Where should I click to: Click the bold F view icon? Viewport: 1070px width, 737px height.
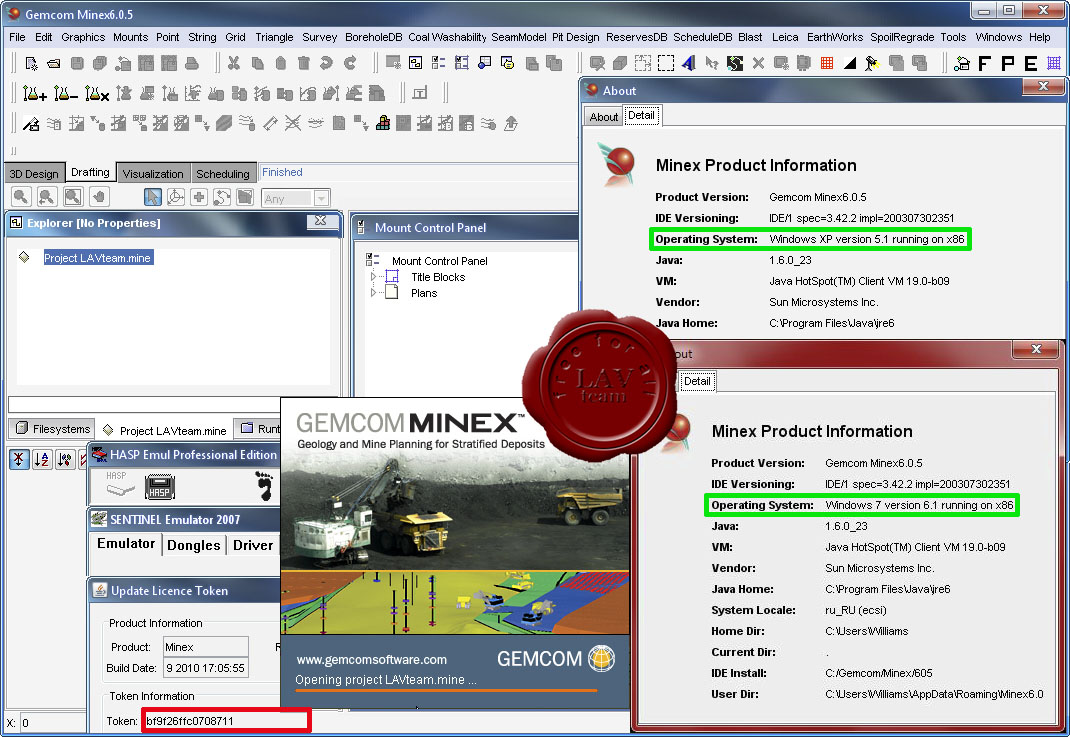985,63
